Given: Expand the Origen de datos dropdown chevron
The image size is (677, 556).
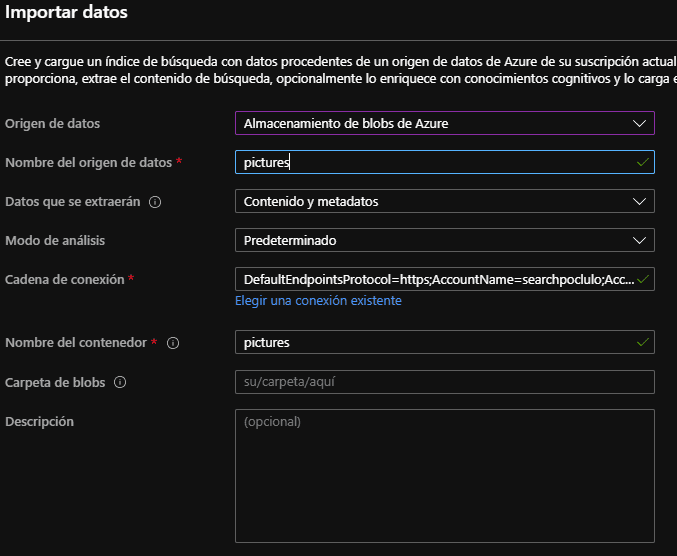Looking at the screenshot, I should [x=639, y=123].
